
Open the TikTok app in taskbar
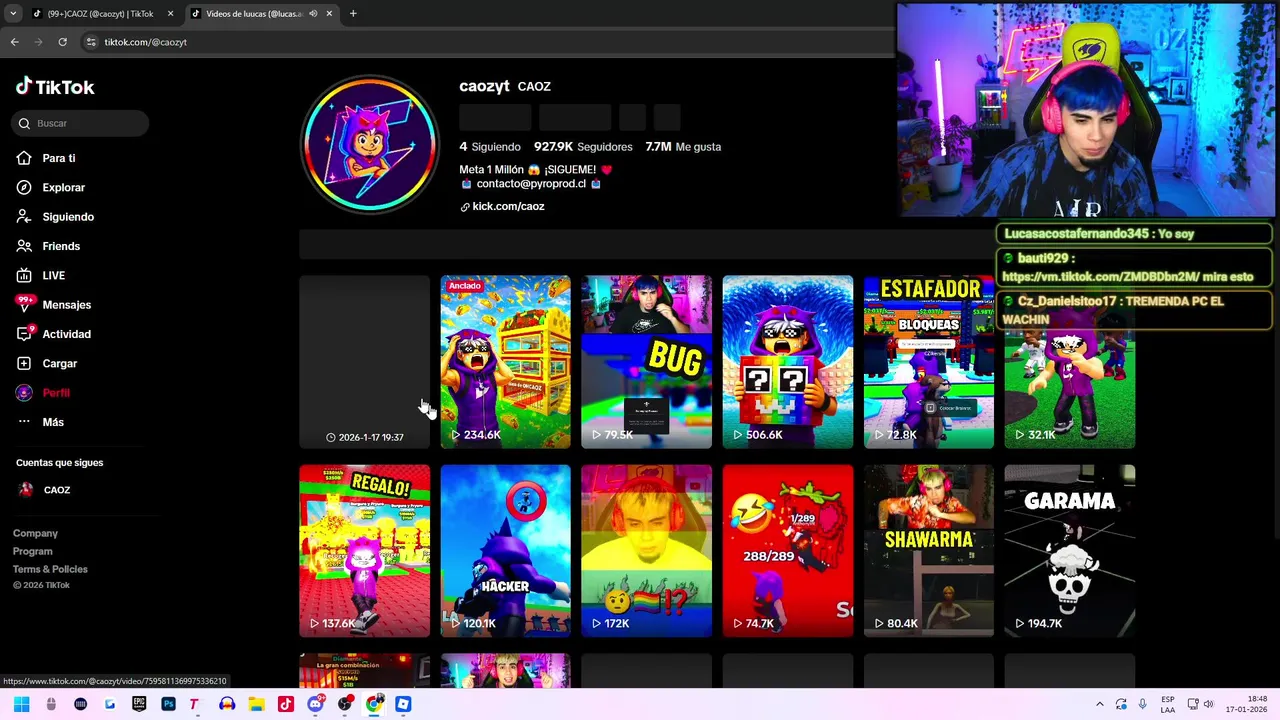point(286,704)
